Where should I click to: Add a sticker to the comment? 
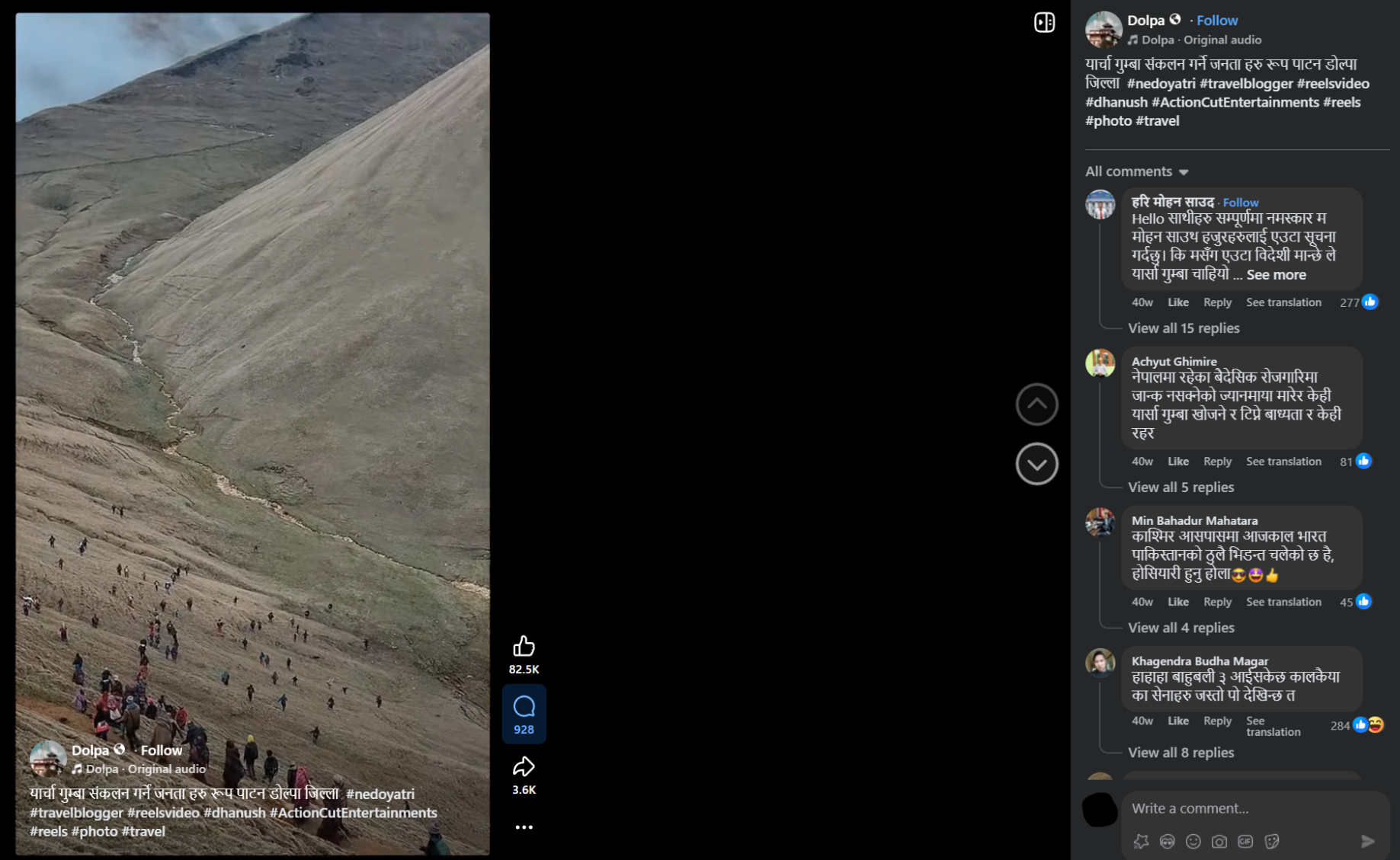[1272, 841]
